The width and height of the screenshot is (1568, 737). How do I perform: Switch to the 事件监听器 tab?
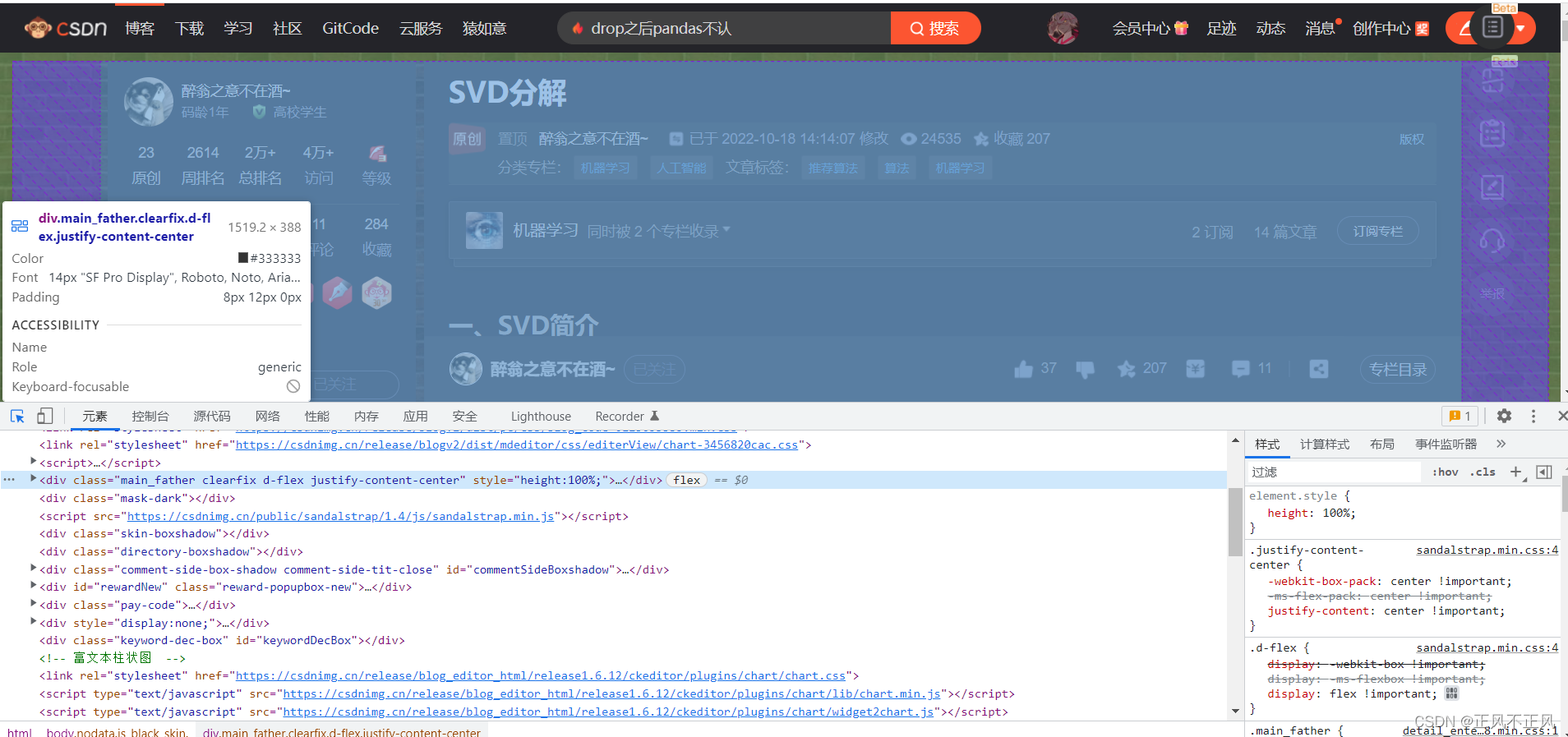(x=1446, y=445)
